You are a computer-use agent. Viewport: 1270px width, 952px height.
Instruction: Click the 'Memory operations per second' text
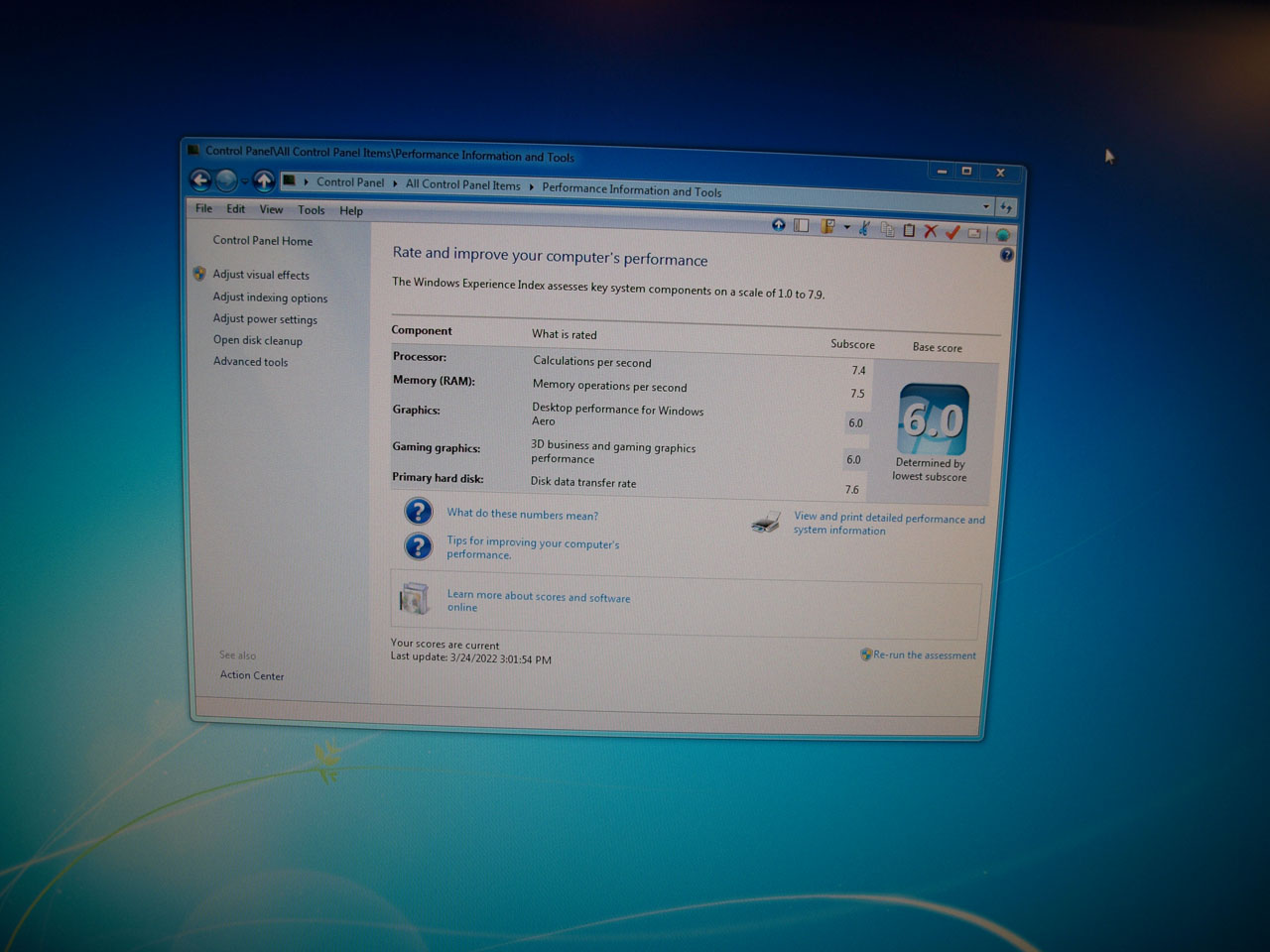[609, 386]
